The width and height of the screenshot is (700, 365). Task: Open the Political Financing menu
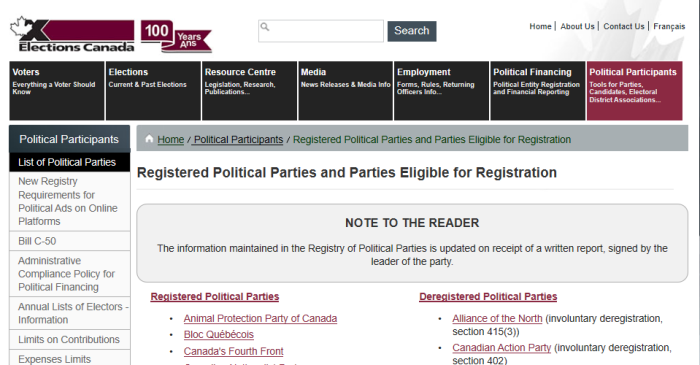click(538, 91)
